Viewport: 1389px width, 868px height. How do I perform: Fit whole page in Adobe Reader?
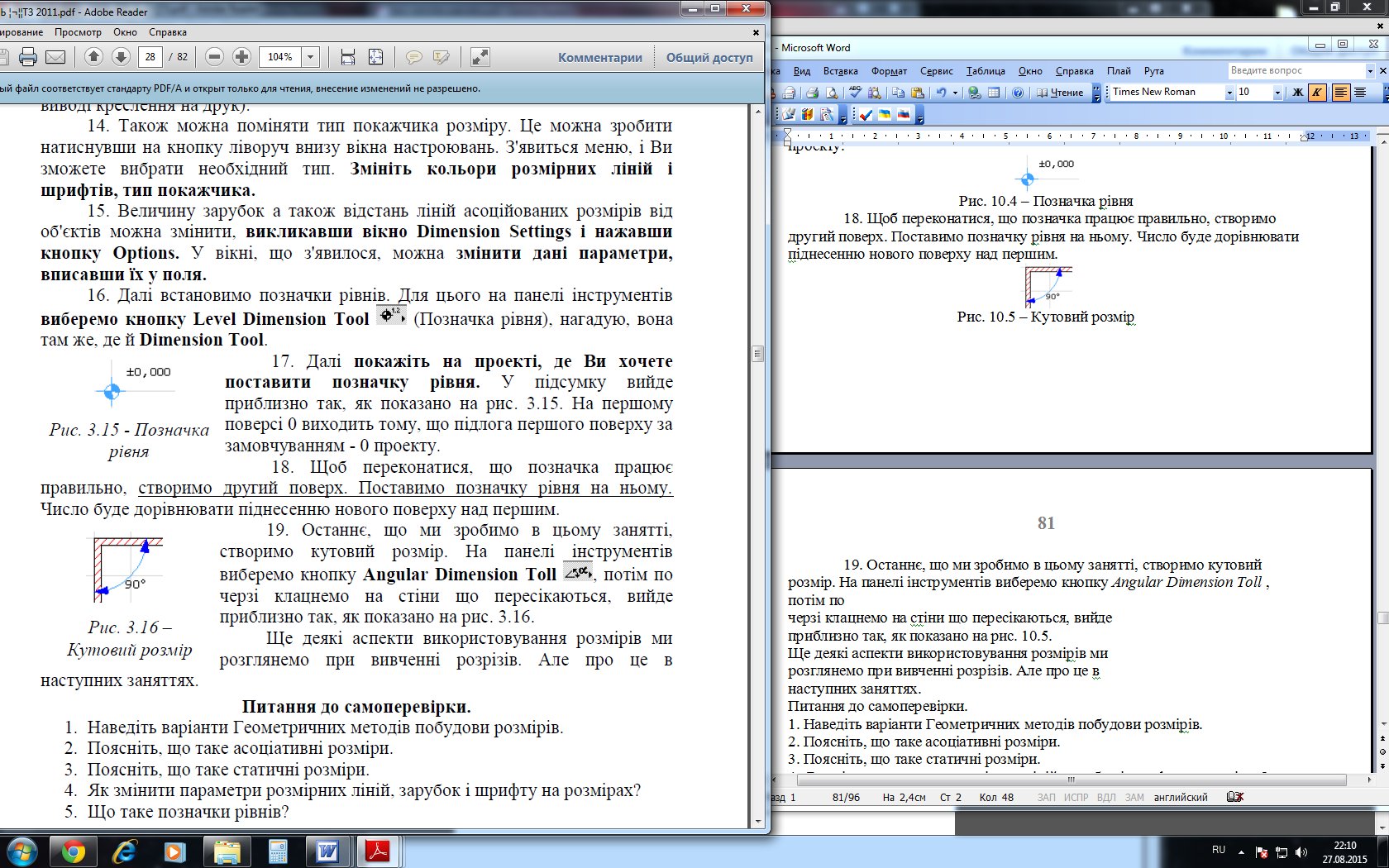pos(375,56)
